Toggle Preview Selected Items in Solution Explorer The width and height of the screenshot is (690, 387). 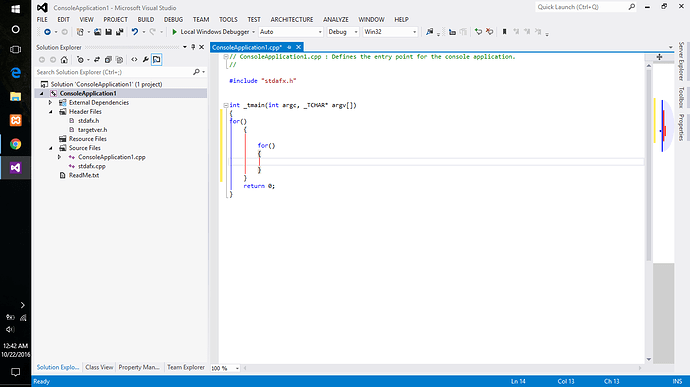tap(157, 59)
